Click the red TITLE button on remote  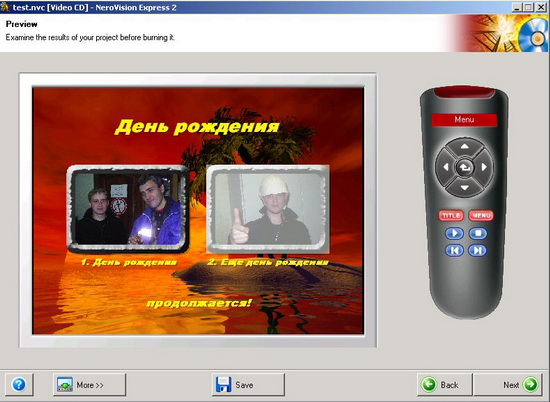[451, 215]
